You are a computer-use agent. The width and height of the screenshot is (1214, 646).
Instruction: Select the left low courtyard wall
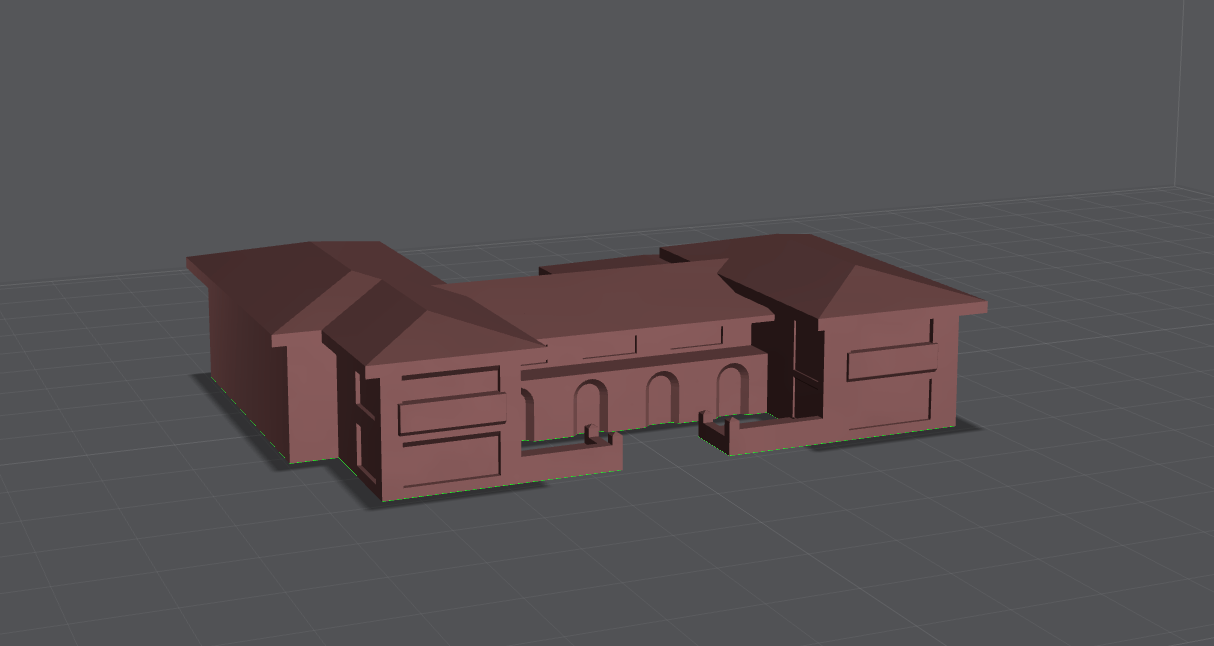pos(570,458)
